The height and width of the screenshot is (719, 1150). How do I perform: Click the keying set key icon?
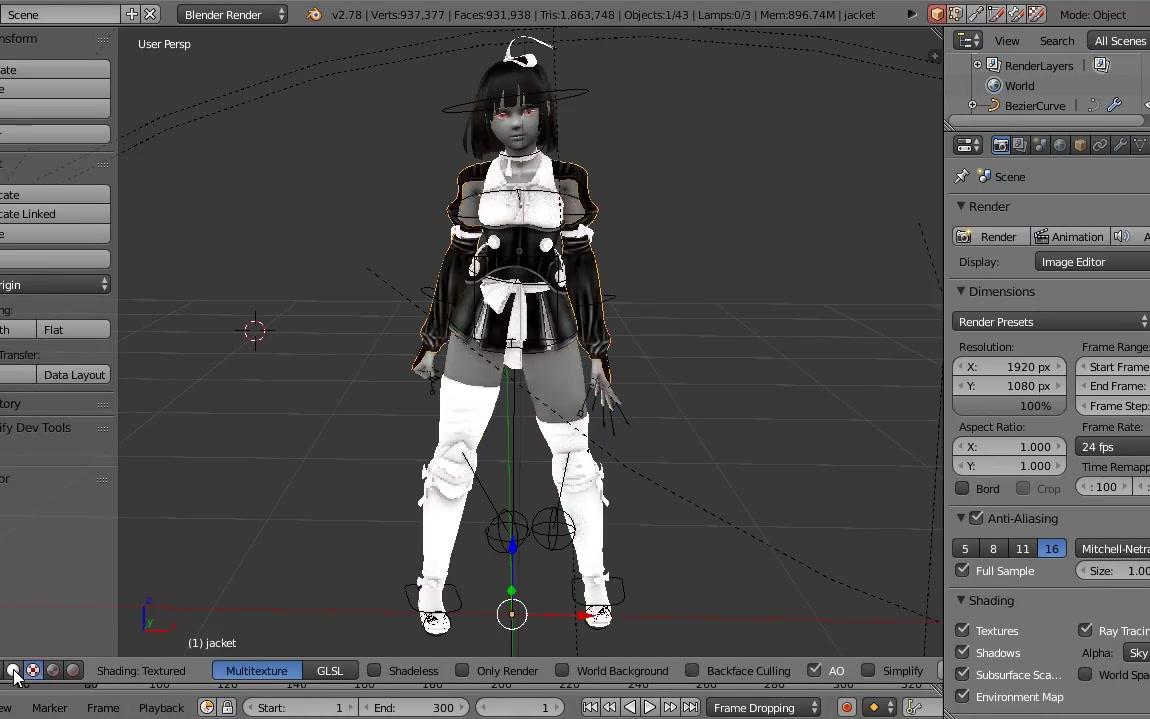pos(913,707)
